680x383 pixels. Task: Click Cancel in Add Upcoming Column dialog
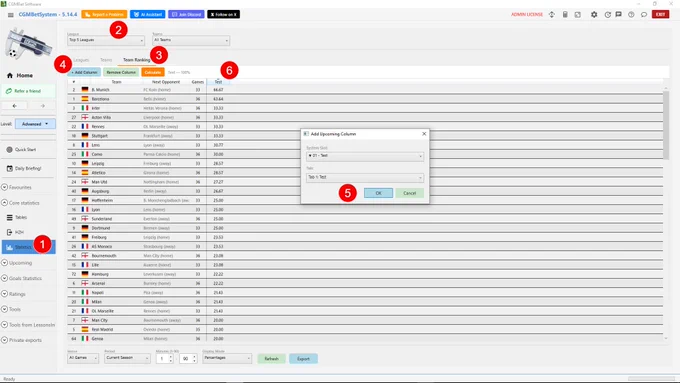coord(409,193)
